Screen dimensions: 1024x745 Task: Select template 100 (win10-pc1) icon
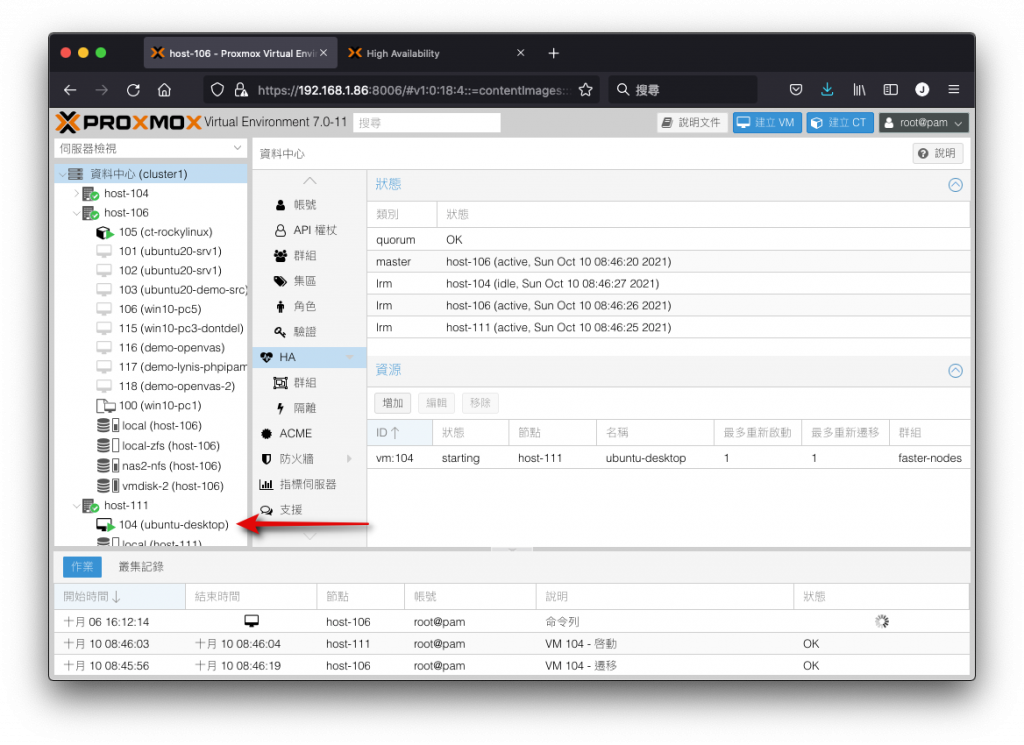coord(105,405)
